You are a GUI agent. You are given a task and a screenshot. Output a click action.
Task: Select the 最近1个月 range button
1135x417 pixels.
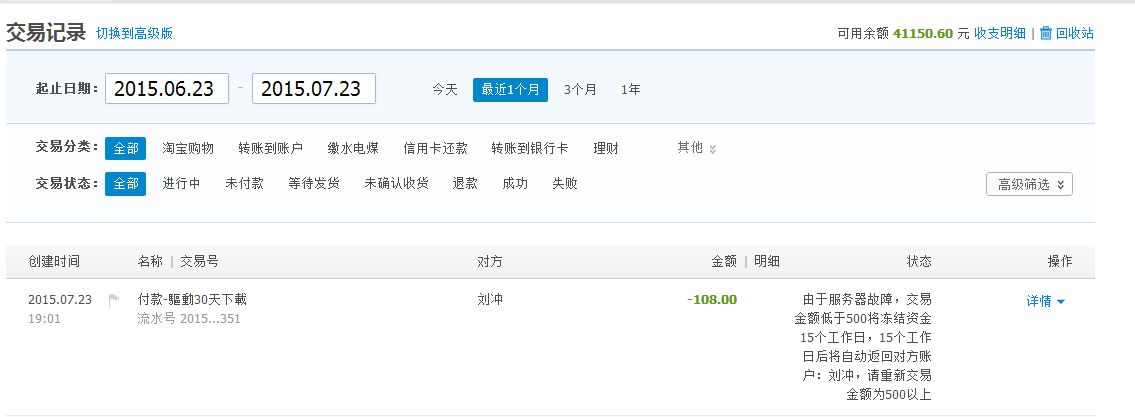pyautogui.click(x=510, y=90)
